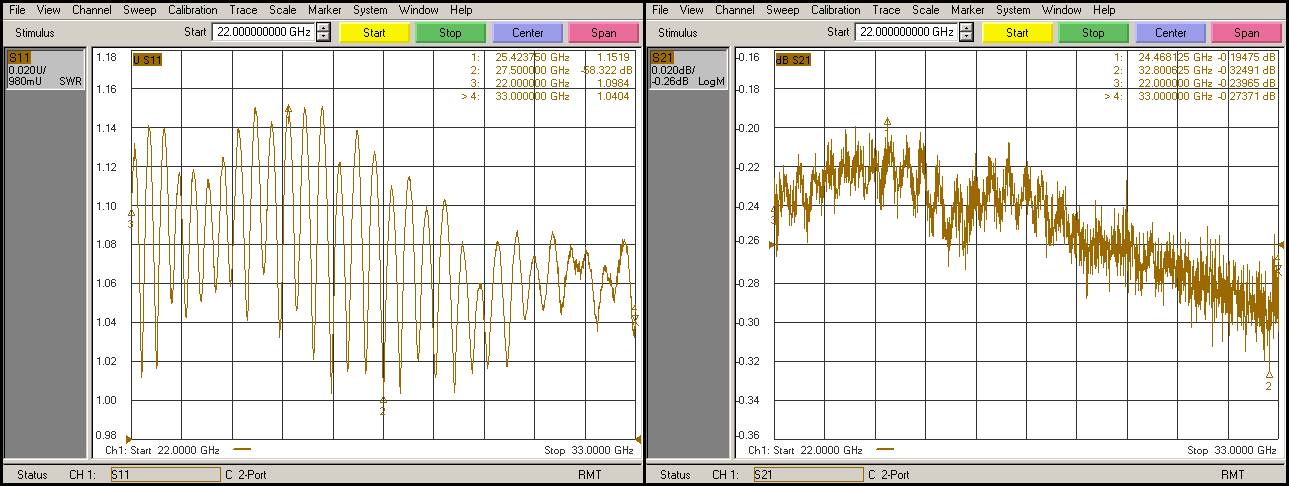Select marker 1 triangle on S11 trace peak
This screenshot has height=486, width=1289.
pos(288,109)
